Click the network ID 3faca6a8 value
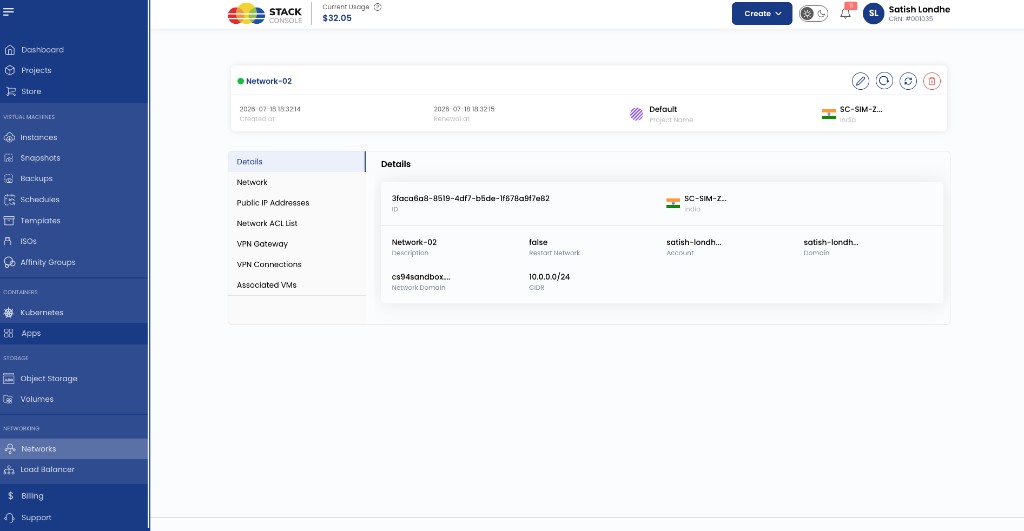The width and height of the screenshot is (1024, 531). pyautogui.click(x=470, y=199)
